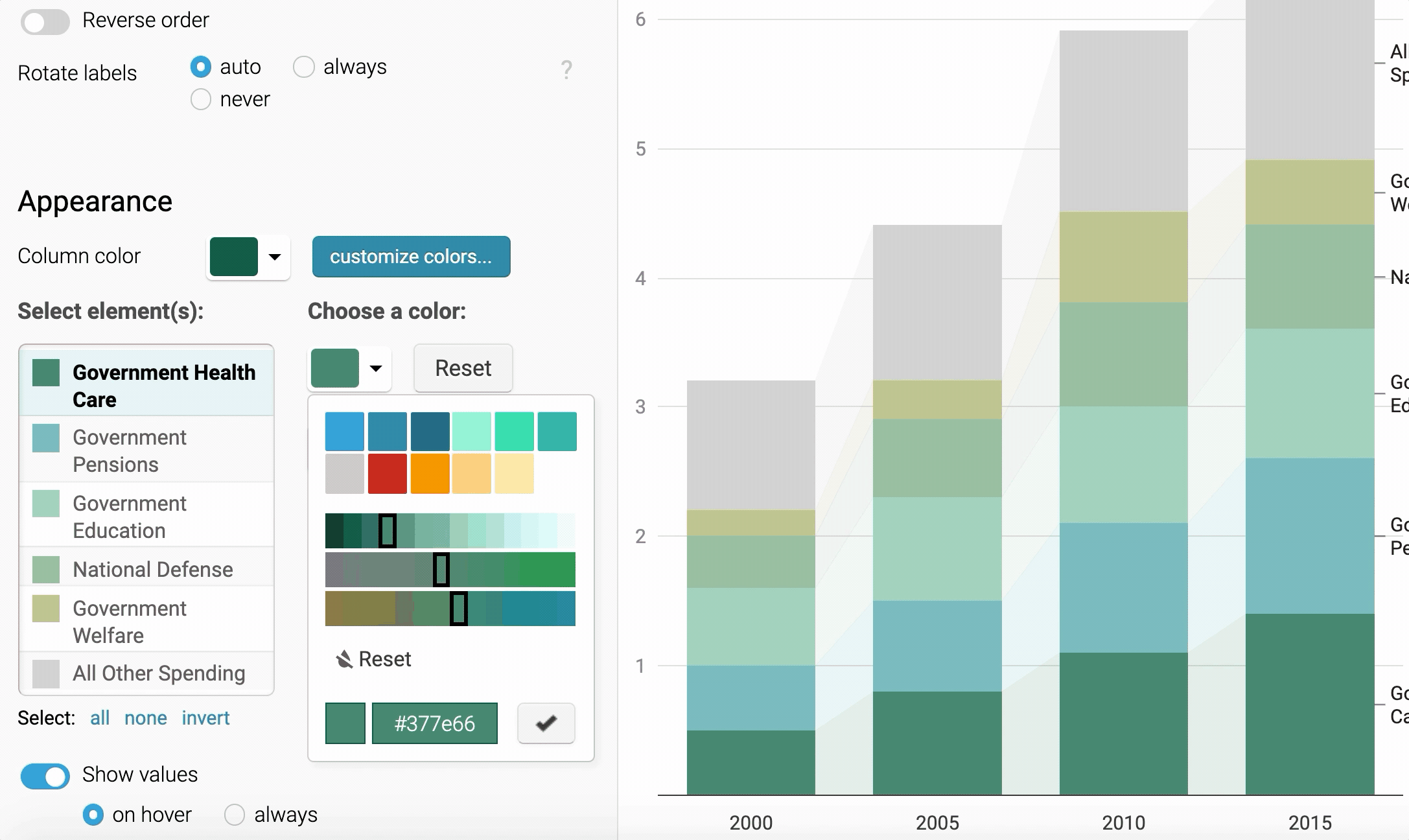Click the Reset button next to color dropdown
The width and height of the screenshot is (1409, 840).
click(463, 368)
